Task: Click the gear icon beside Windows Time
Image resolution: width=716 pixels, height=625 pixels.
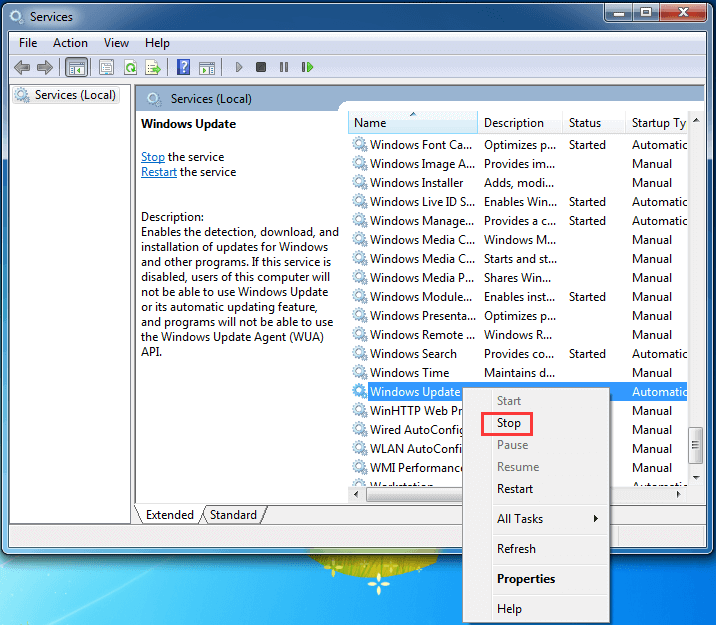Action: [x=360, y=373]
